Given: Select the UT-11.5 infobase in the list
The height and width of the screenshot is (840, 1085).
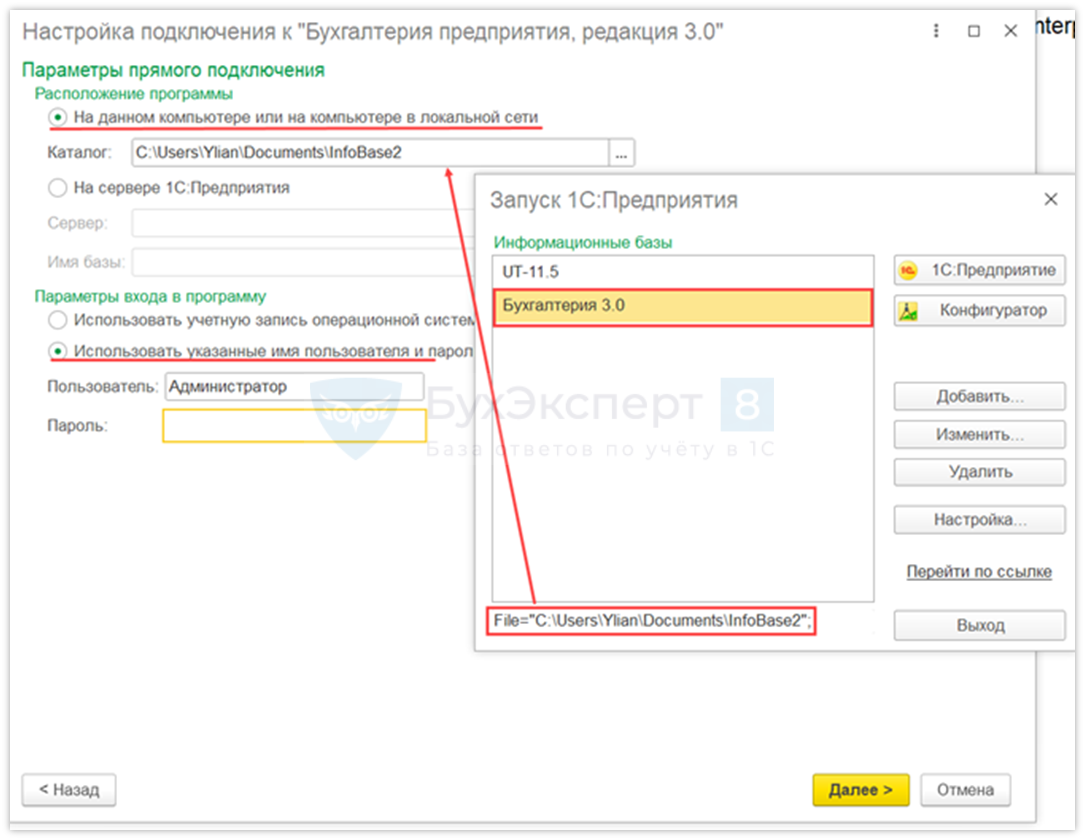Looking at the screenshot, I should (683, 272).
